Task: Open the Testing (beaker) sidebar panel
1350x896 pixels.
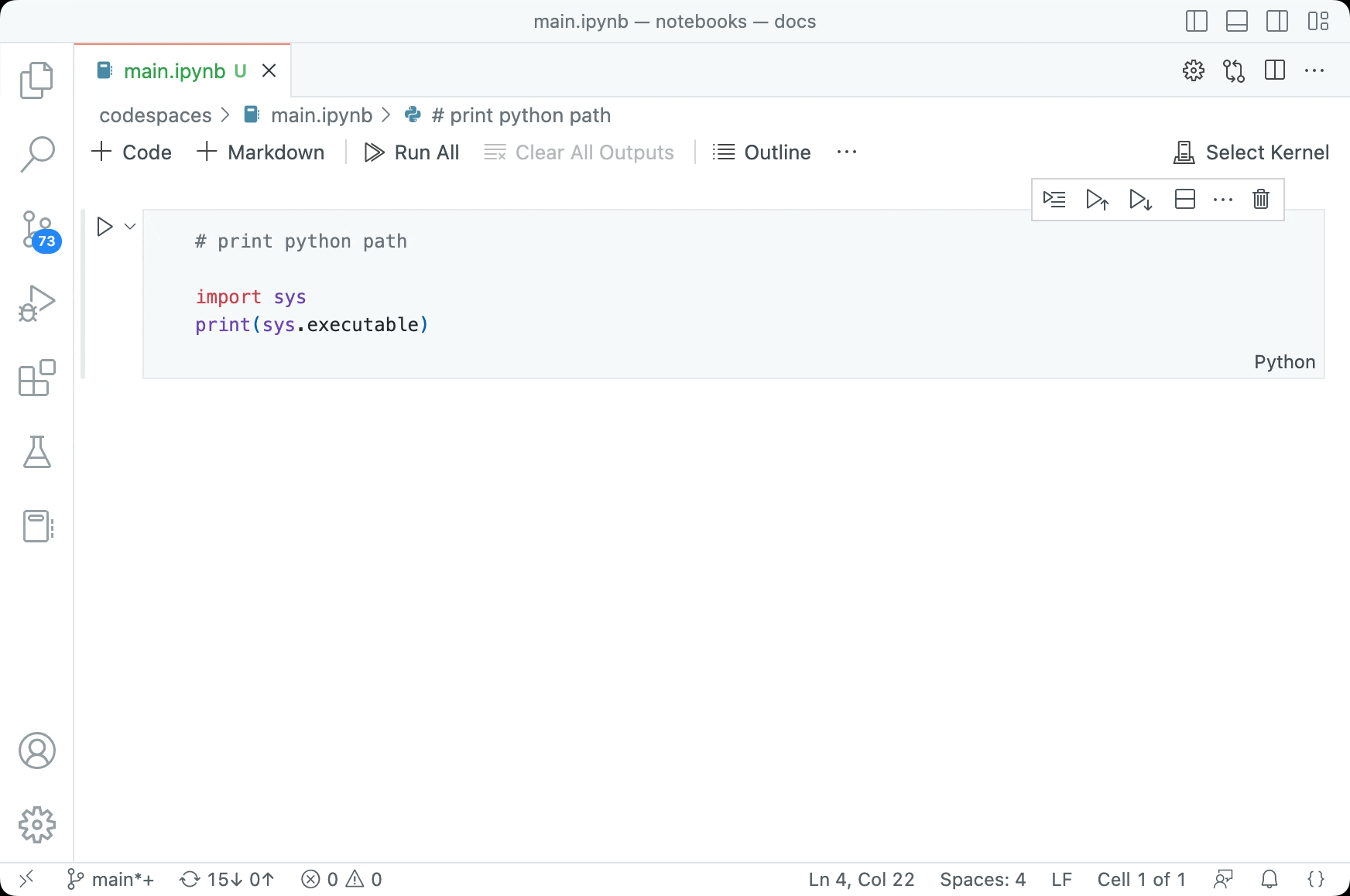Action: pos(36,452)
